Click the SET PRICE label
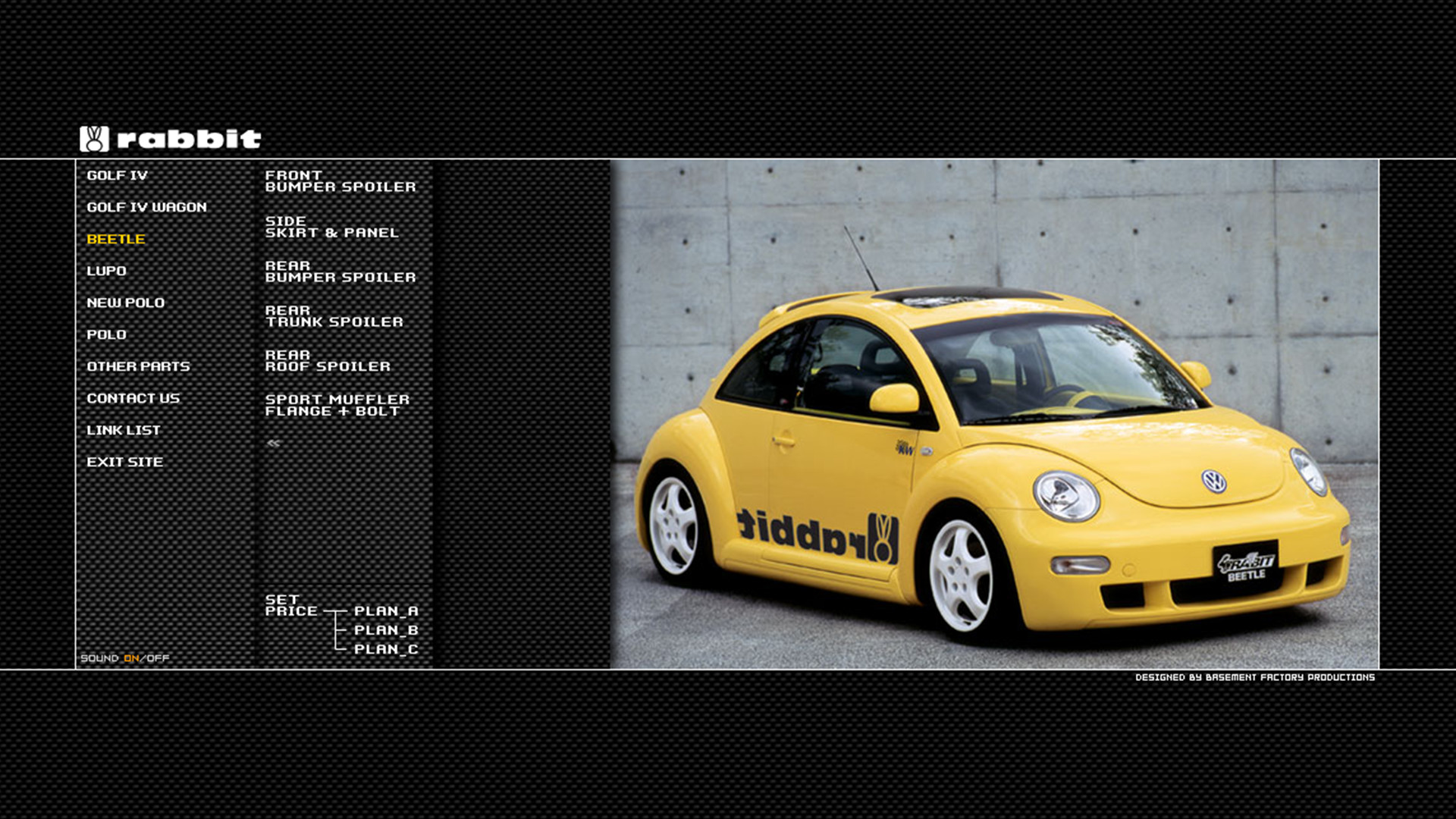This screenshot has width=1456, height=819. coord(291,605)
